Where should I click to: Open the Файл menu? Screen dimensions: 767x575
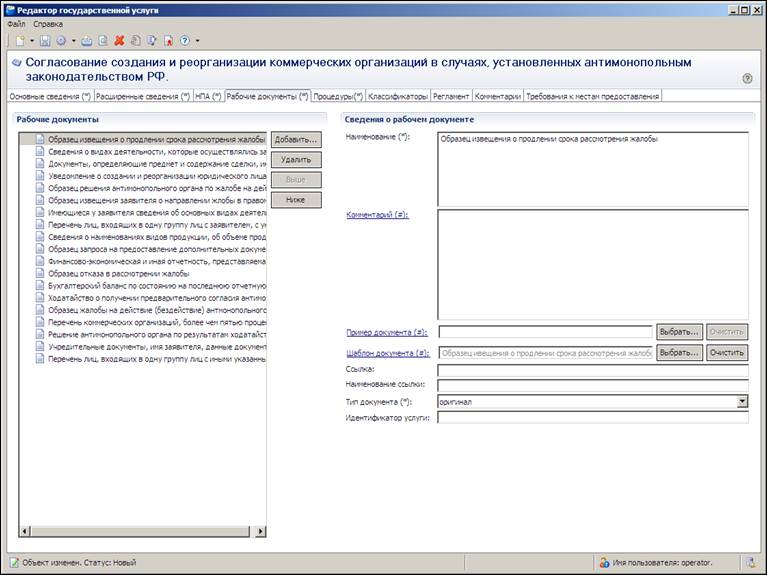click(x=16, y=24)
